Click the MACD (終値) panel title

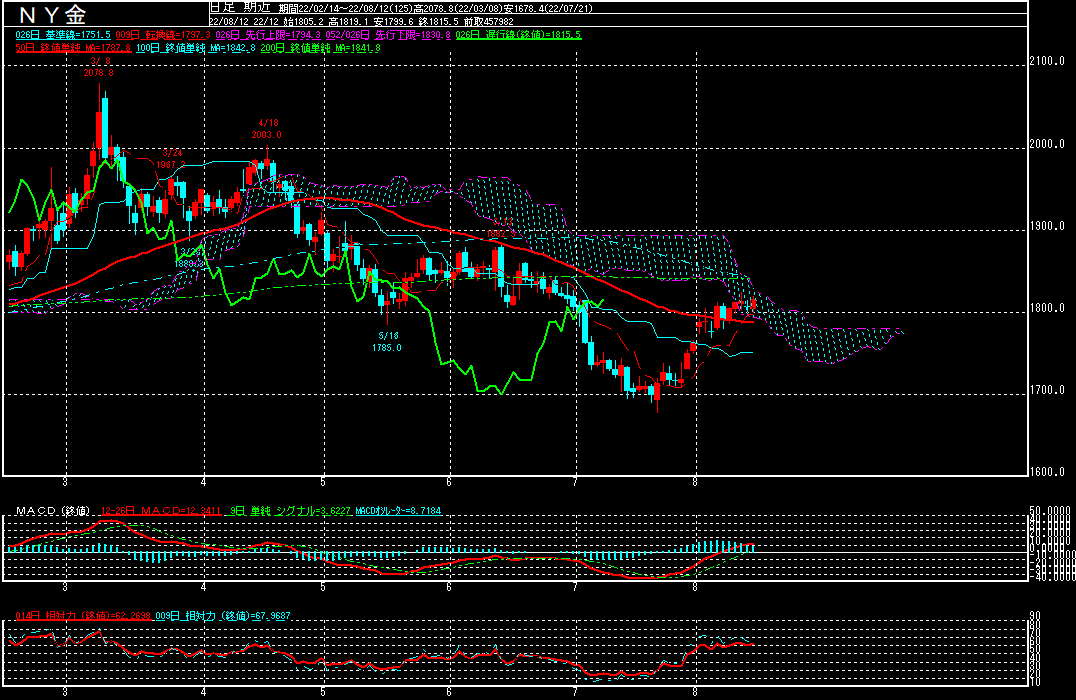(x=54, y=511)
